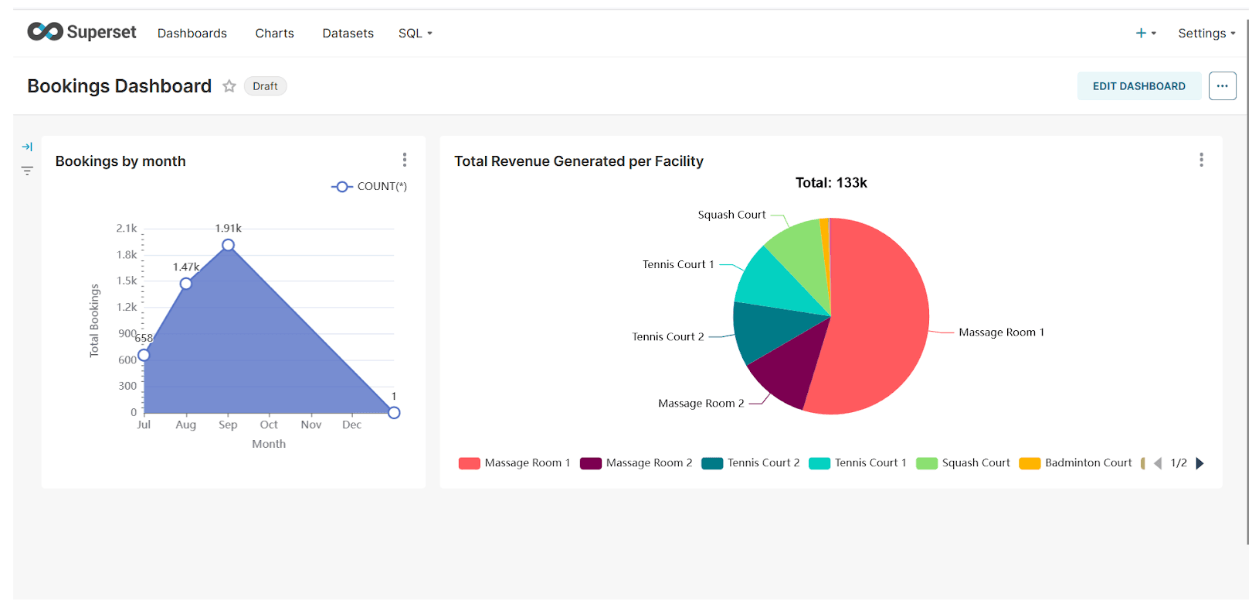This screenshot has width=1257, height=606.
Task: Toggle Squash Court legend item
Action: (964, 463)
